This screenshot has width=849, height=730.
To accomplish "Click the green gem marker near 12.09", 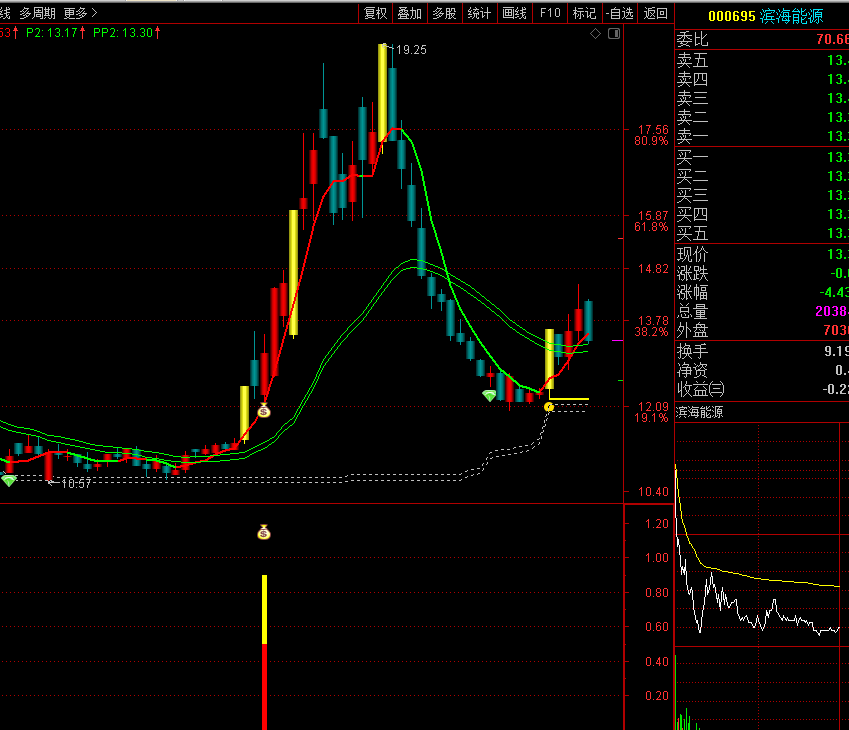I will tap(489, 396).
